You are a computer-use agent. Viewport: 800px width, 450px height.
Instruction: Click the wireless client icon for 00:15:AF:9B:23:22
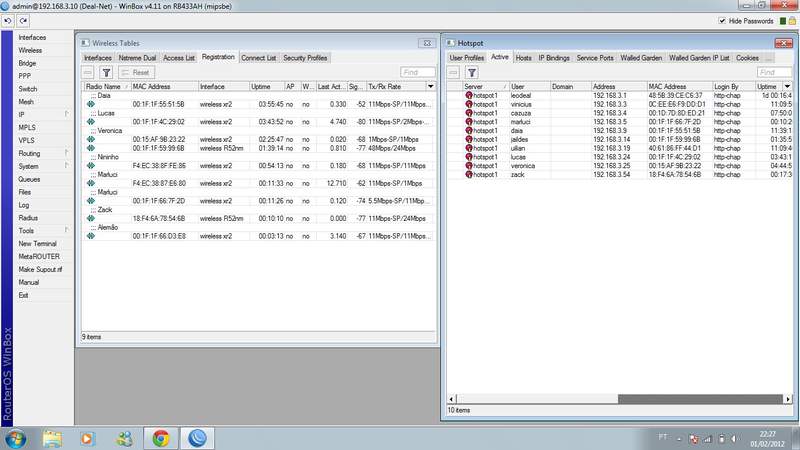click(x=91, y=139)
